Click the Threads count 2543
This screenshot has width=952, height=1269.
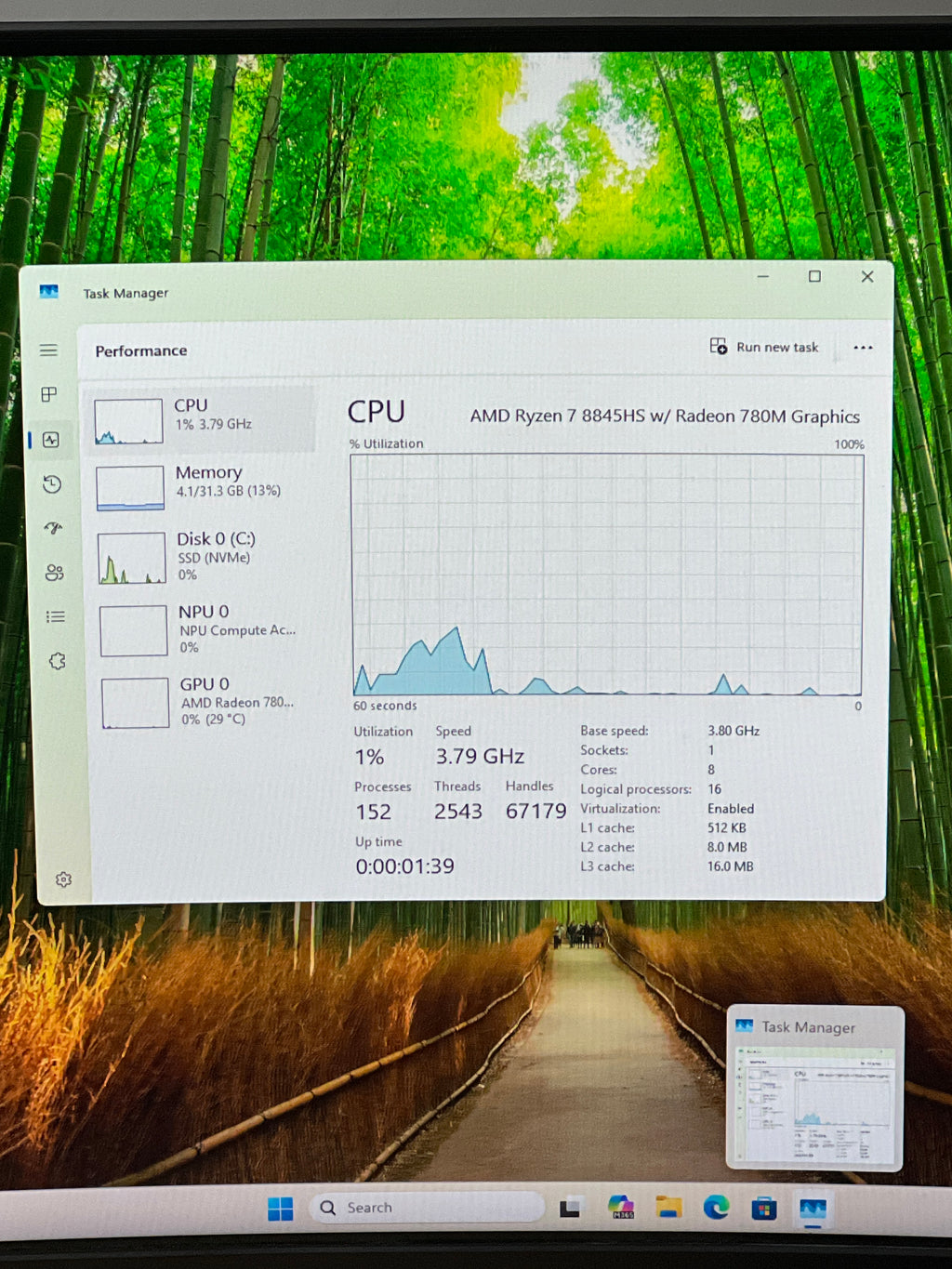[x=458, y=812]
